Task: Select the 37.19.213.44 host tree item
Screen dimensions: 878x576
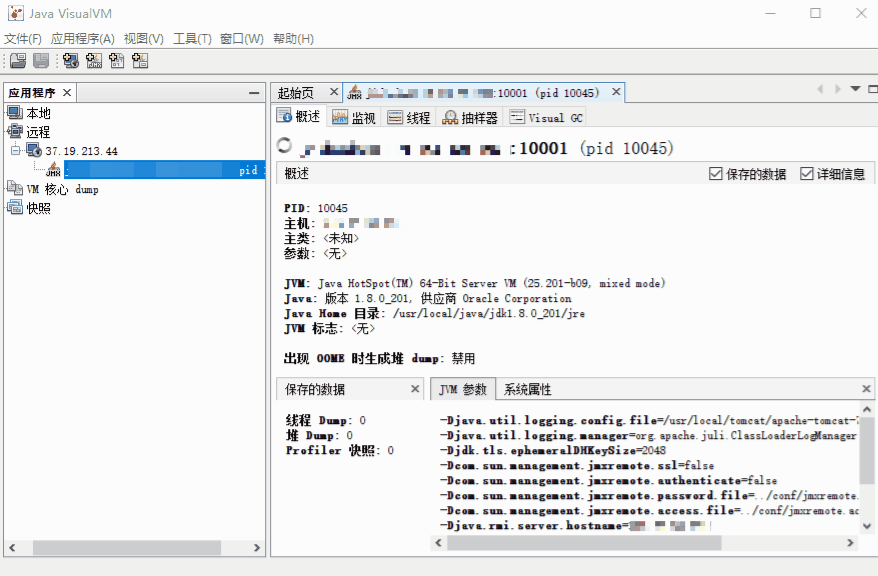Action: 82,151
